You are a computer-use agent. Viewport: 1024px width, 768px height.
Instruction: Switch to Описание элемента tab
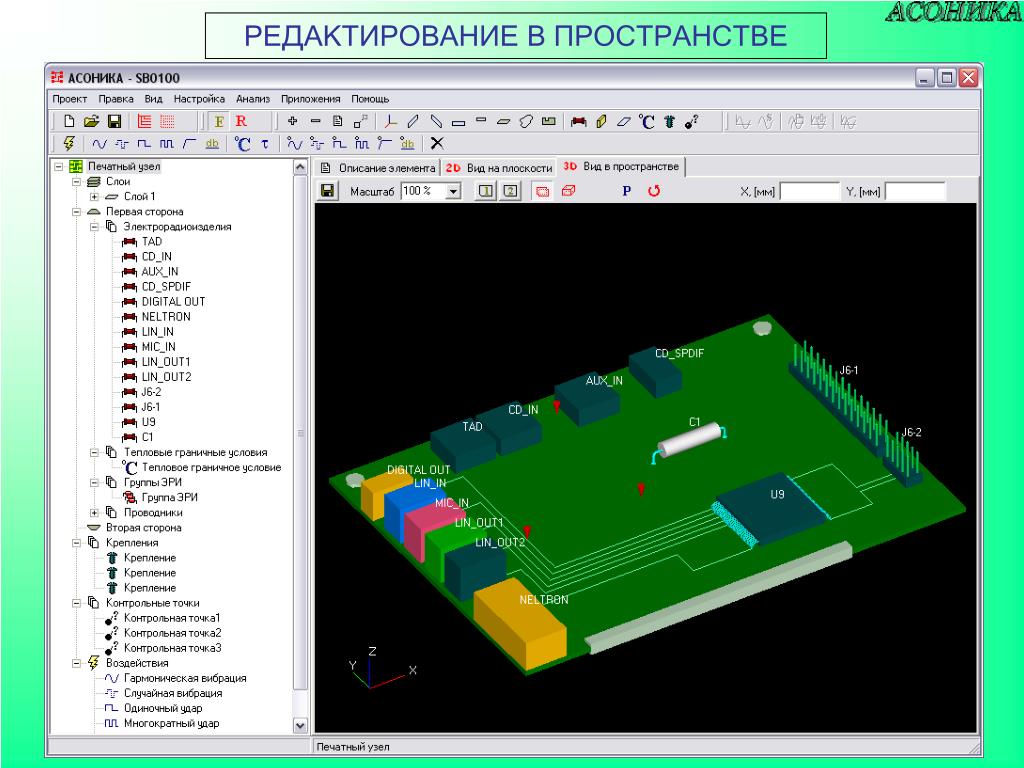click(x=378, y=168)
